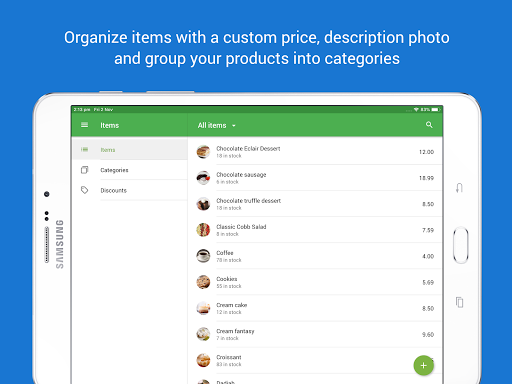Tap the search magnifier icon
This screenshot has height=384, width=512.
click(429, 125)
